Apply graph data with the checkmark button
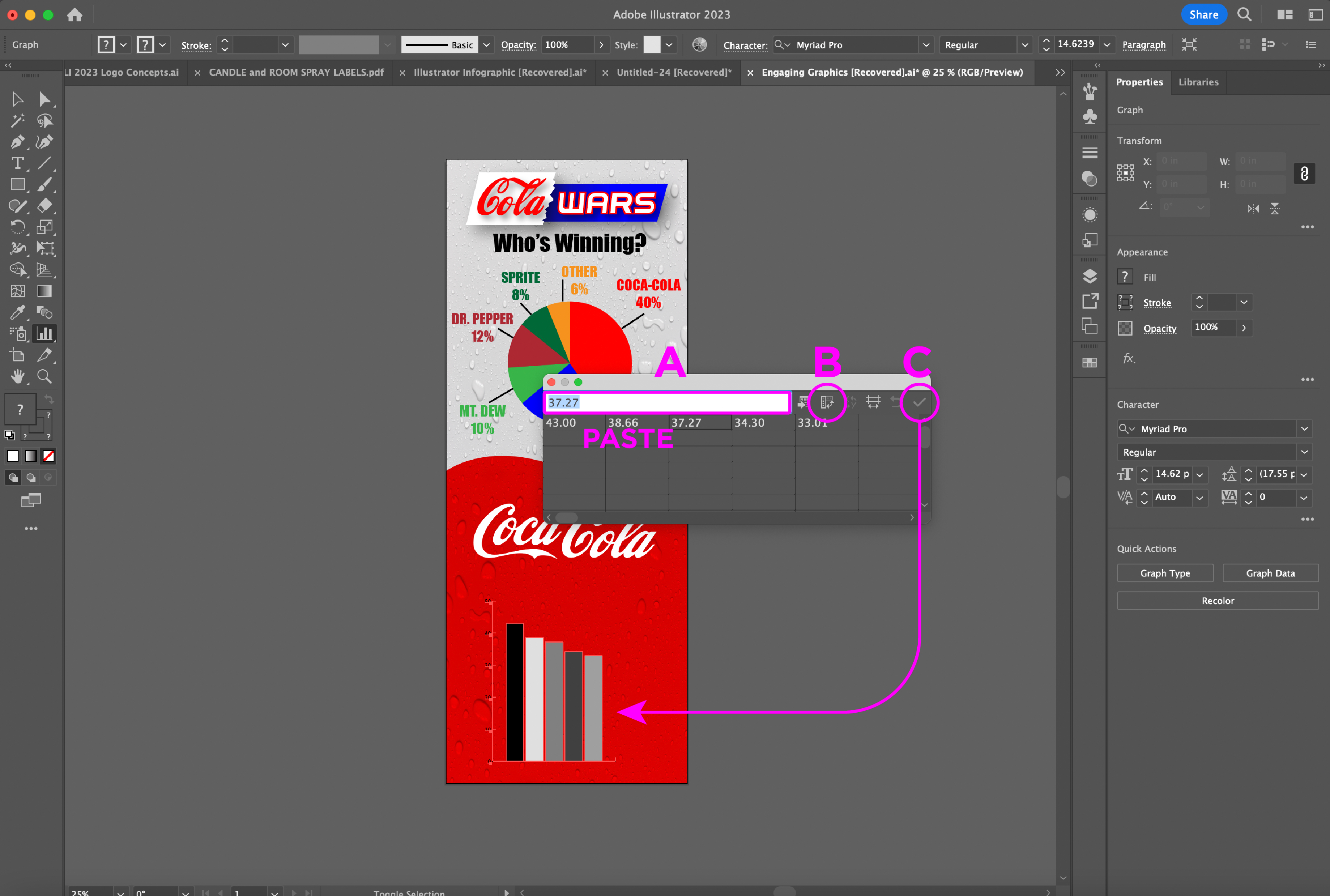The height and width of the screenshot is (896, 1330). [x=919, y=402]
